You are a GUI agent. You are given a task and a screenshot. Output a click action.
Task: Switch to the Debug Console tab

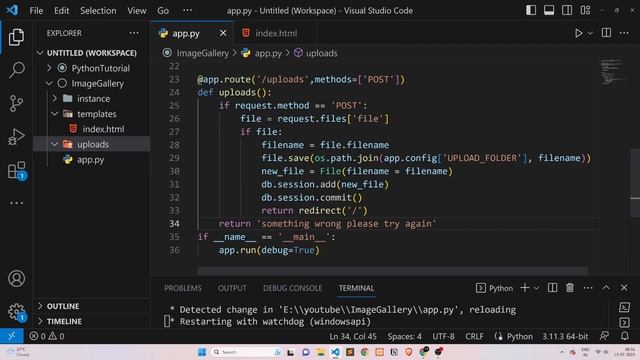[293, 288]
